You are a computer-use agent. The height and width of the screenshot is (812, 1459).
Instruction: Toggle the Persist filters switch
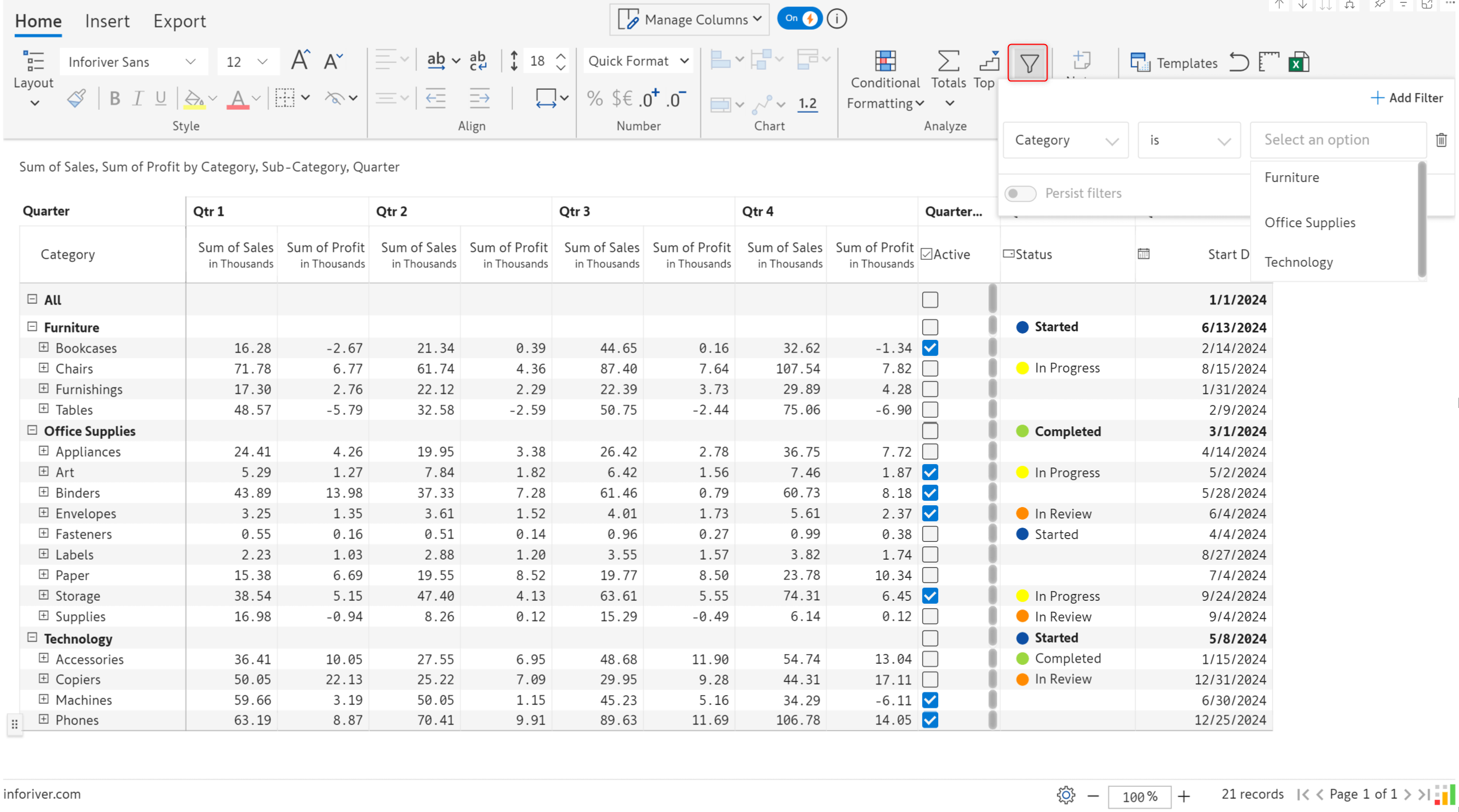[x=1019, y=193]
